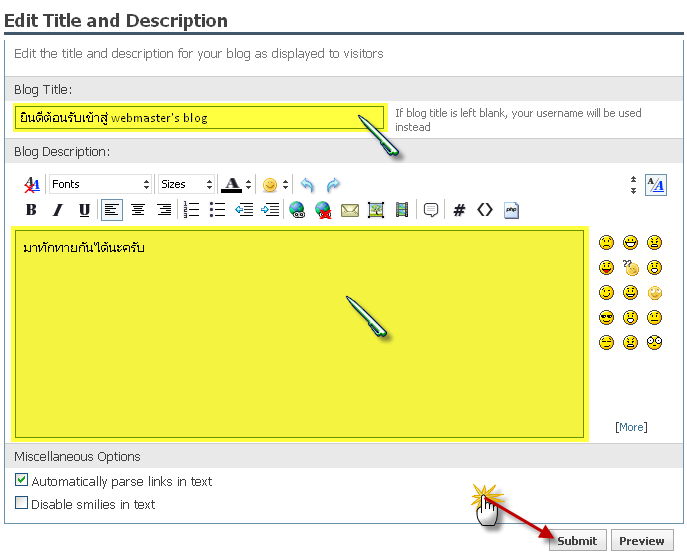Enable Disable smilies in text checkbox
687x555 pixels.
21,504
